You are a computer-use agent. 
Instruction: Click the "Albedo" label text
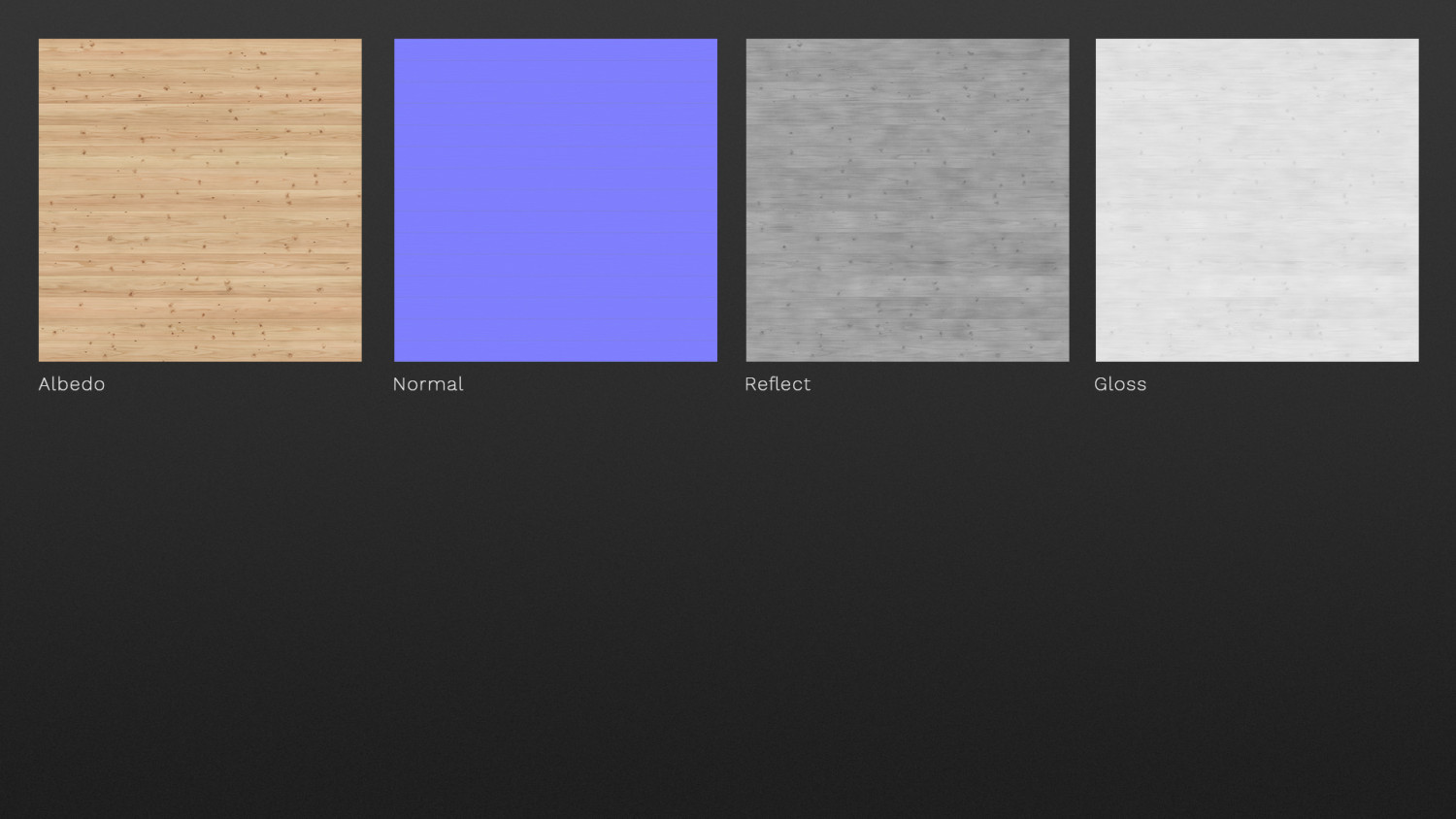pos(72,384)
